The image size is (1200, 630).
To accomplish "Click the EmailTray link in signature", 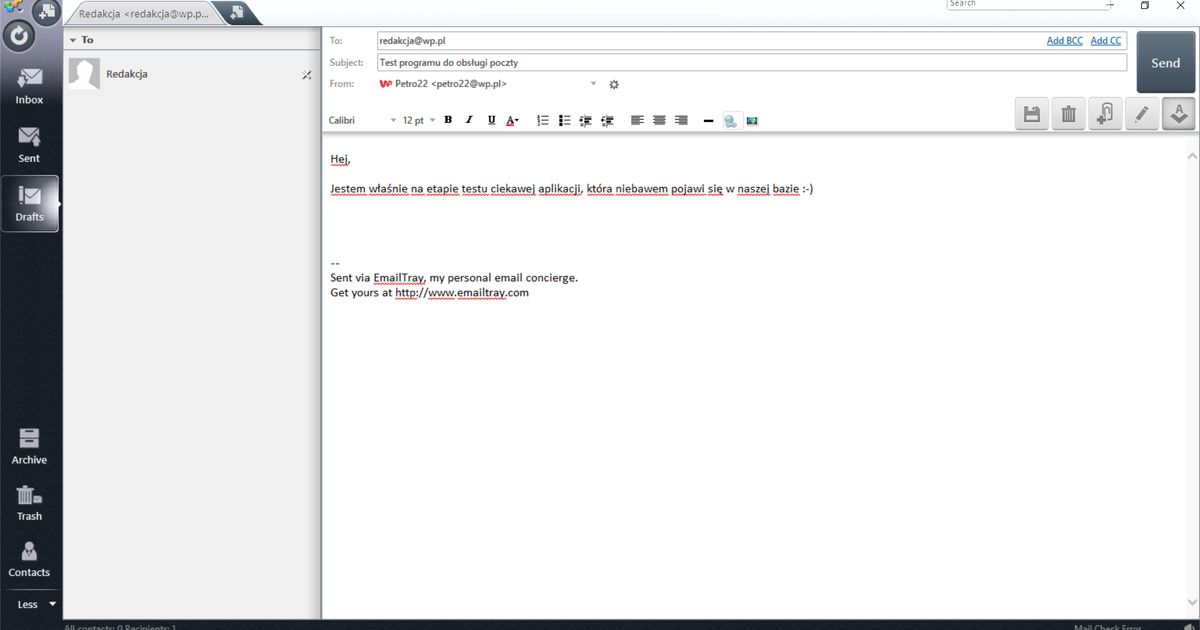I will [399, 277].
